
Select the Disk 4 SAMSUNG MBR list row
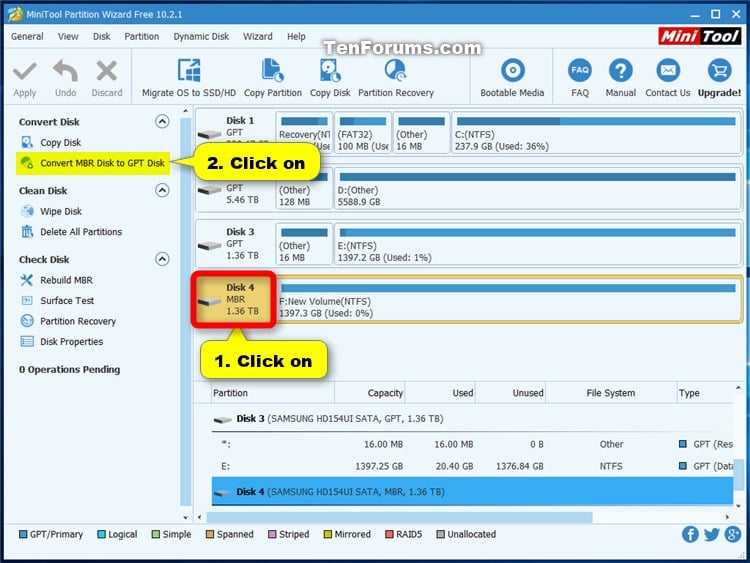(x=473, y=491)
